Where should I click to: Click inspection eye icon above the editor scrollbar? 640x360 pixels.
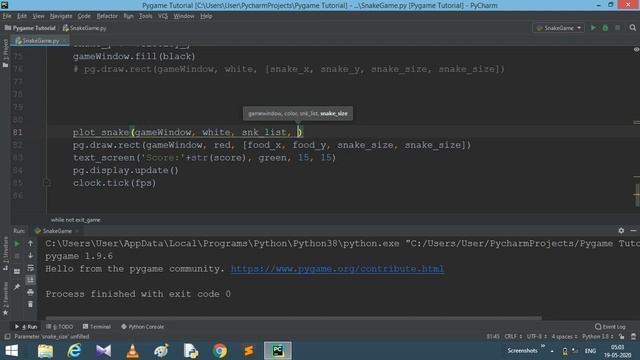point(636,49)
